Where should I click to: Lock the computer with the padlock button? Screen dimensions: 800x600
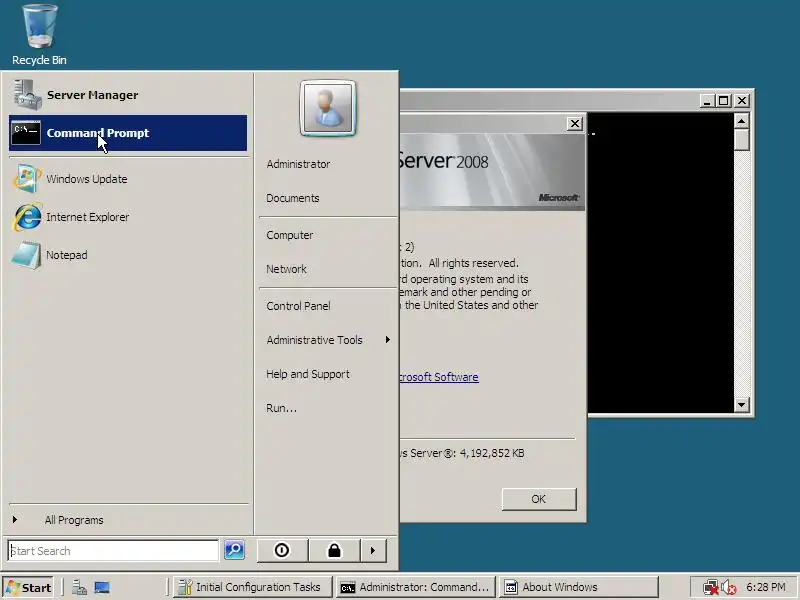[334, 551]
